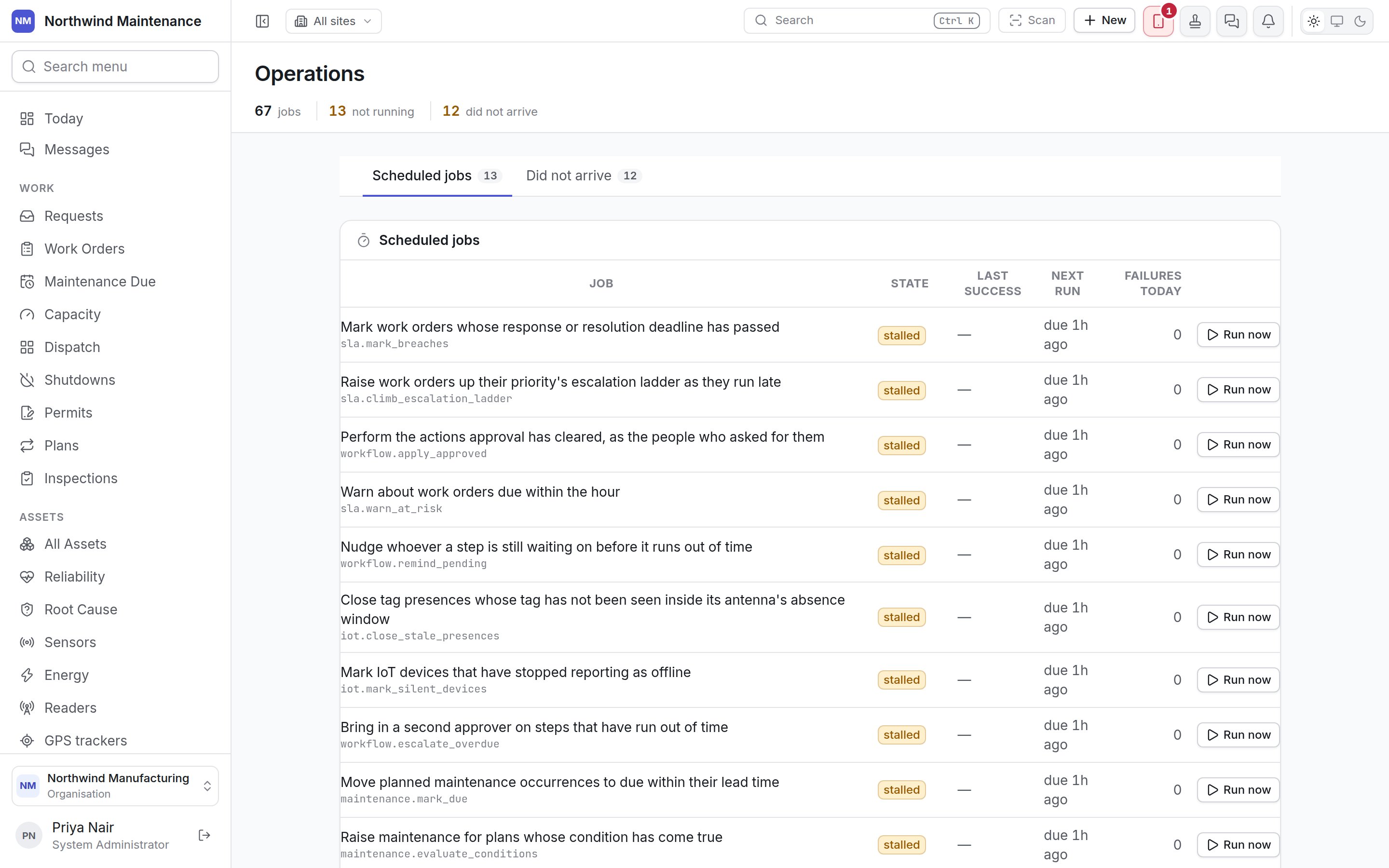
Task: Open Shutdowns in the sidebar
Action: click(x=115, y=380)
